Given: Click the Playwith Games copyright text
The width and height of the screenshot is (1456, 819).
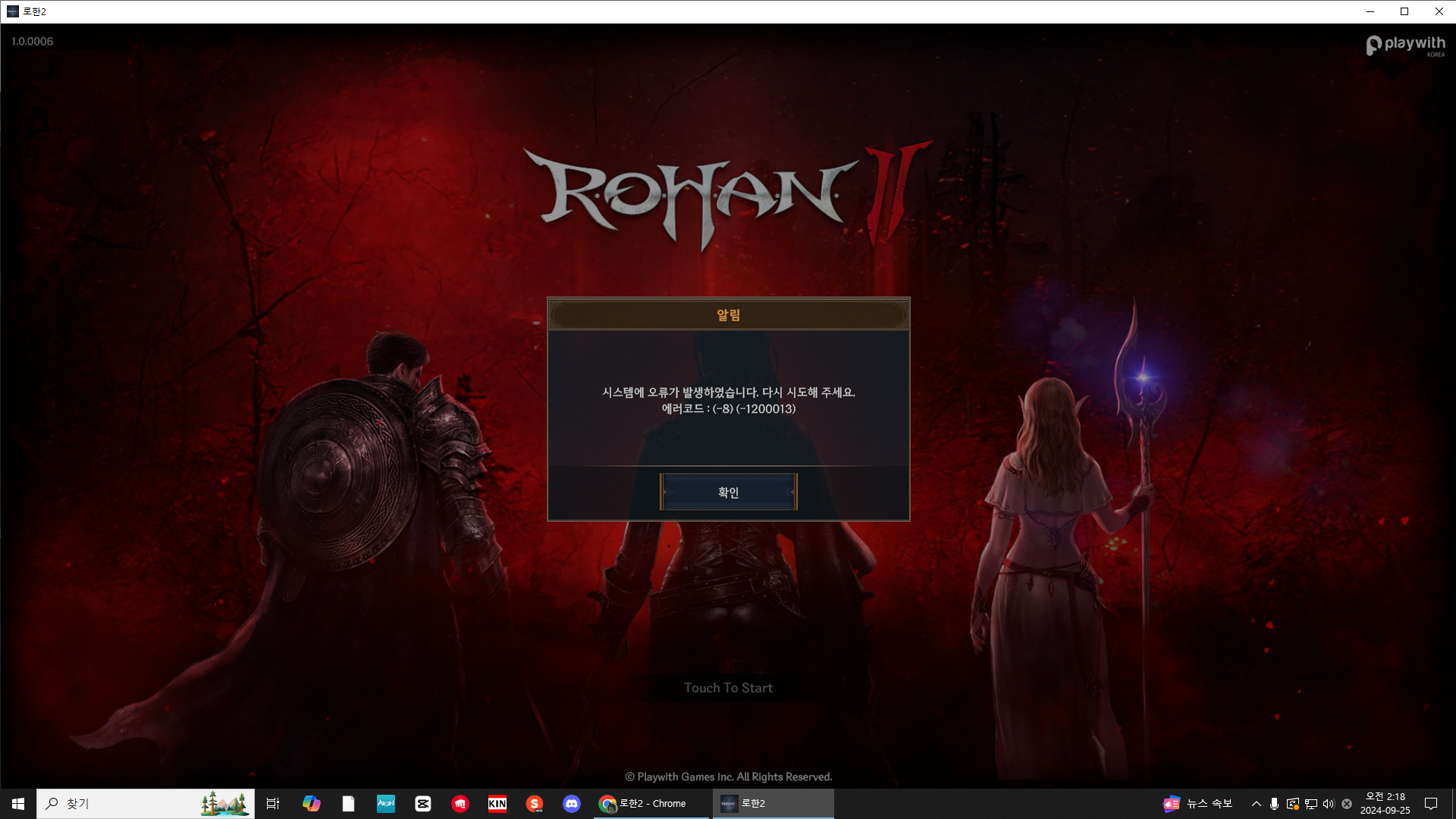Looking at the screenshot, I should (728, 777).
